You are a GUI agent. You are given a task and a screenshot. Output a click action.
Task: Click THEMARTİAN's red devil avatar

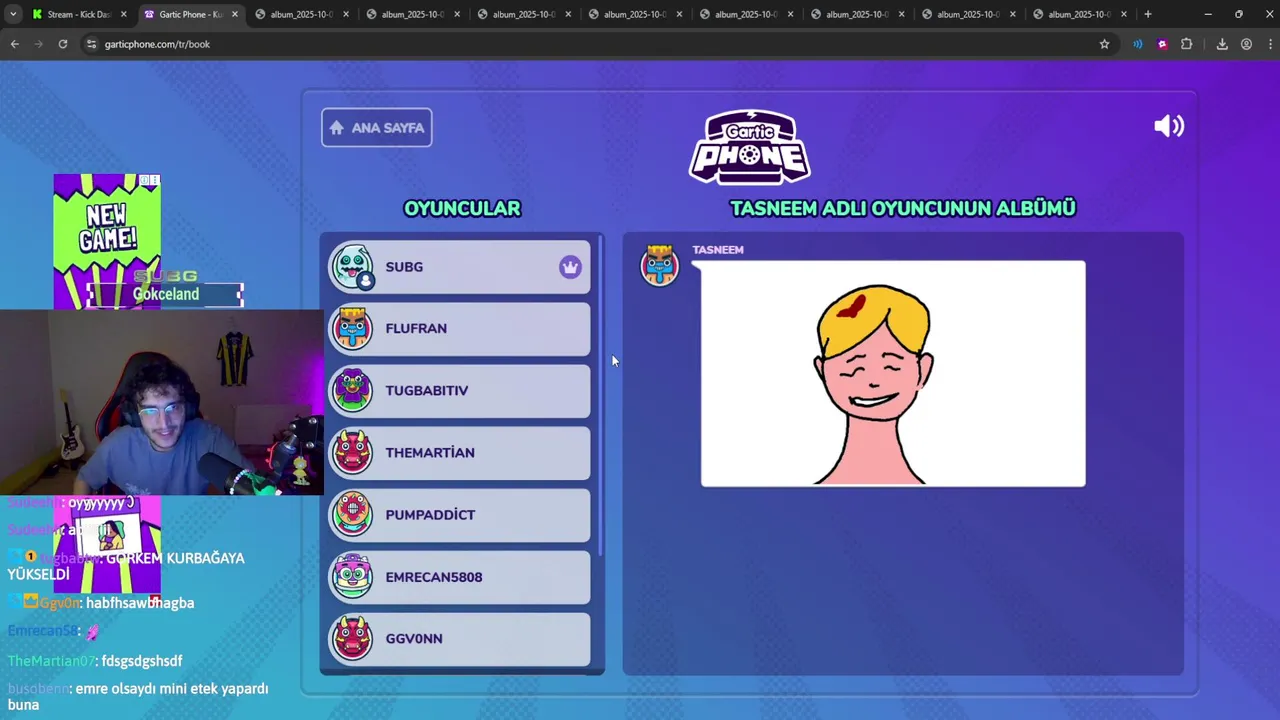coord(352,452)
